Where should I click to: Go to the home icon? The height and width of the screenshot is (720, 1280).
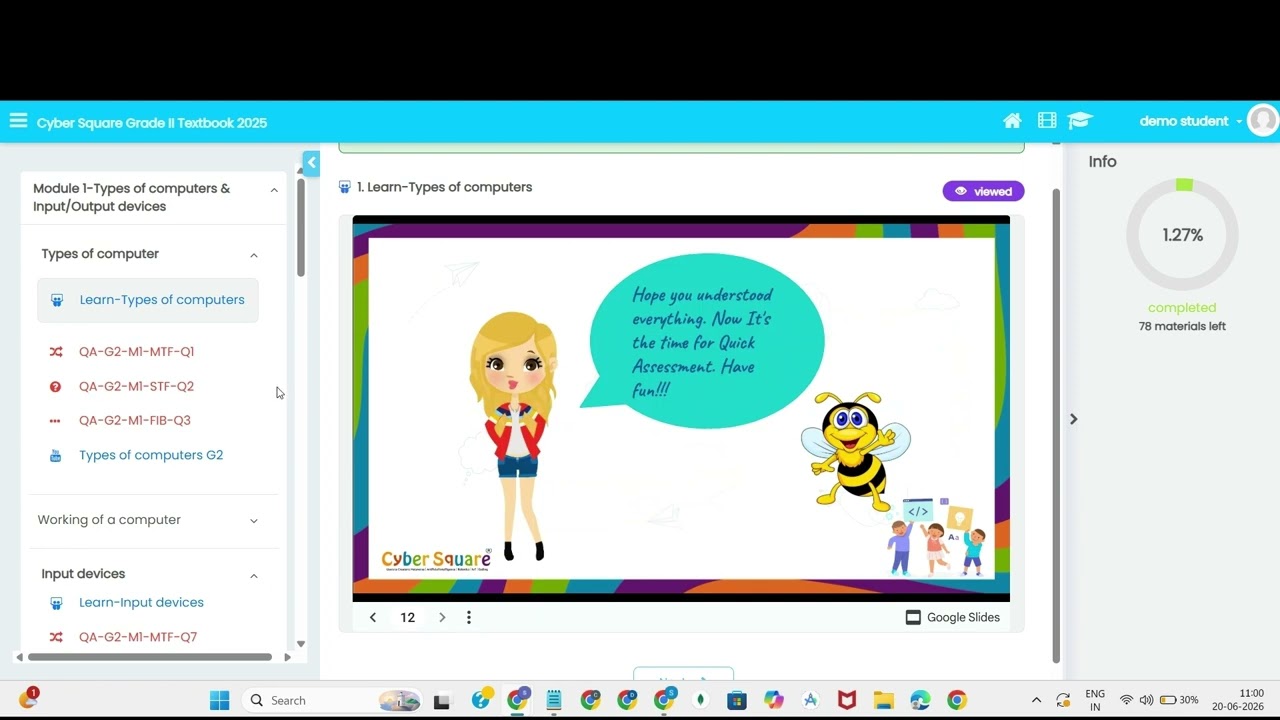(1012, 121)
